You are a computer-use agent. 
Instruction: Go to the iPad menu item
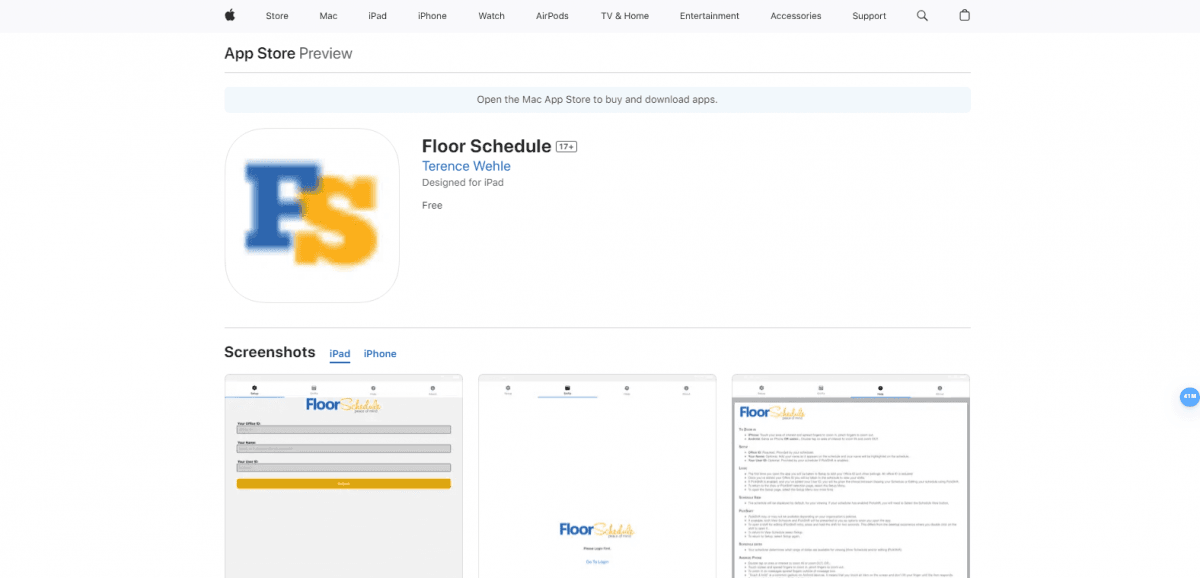click(x=377, y=16)
